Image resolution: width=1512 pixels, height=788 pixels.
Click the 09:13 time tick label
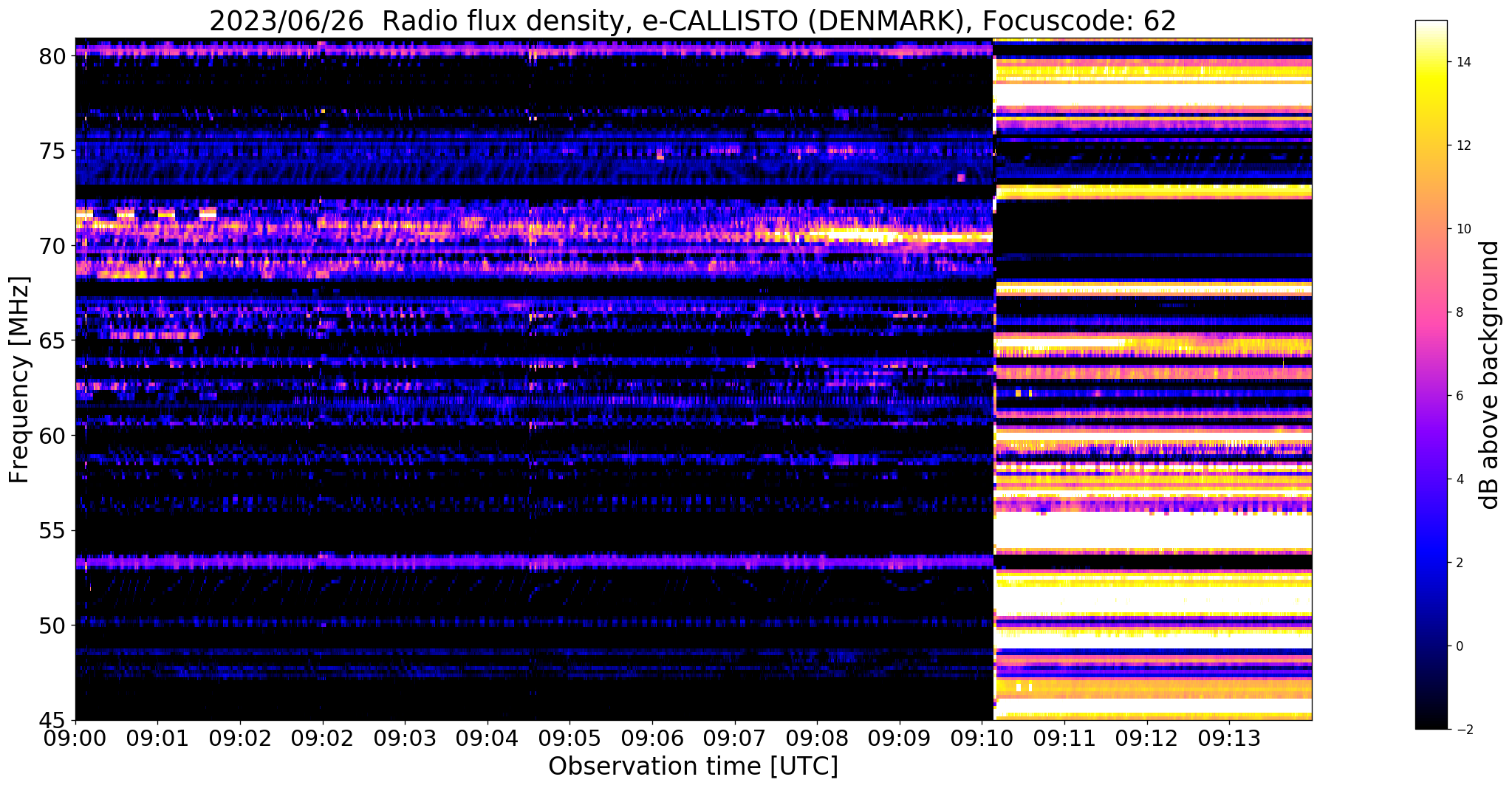(1229, 738)
